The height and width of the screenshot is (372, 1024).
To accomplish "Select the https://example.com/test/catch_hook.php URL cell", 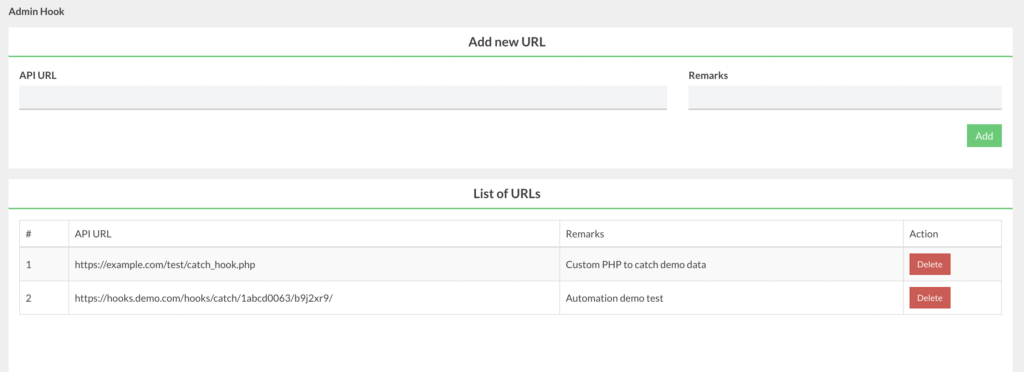I will tap(169, 264).
